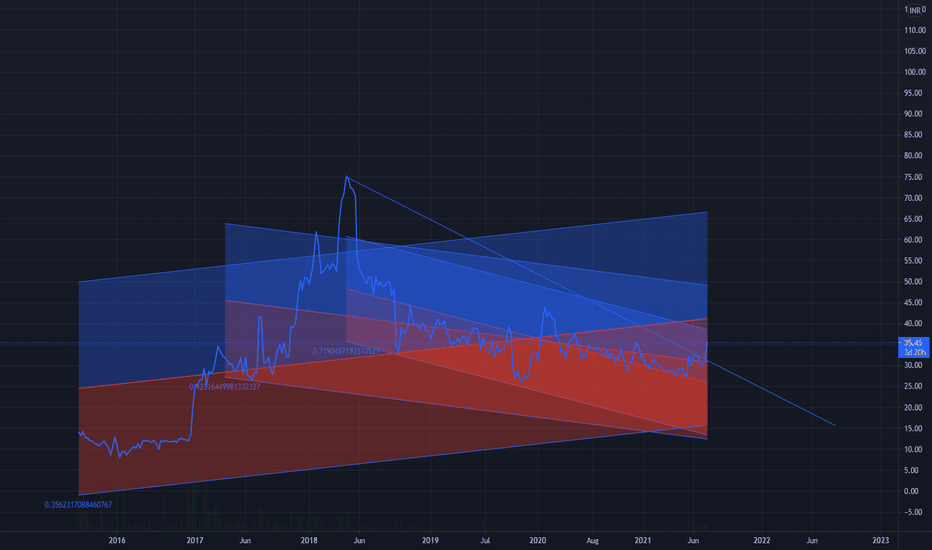Click the 90.00 price axis label

(x=913, y=114)
